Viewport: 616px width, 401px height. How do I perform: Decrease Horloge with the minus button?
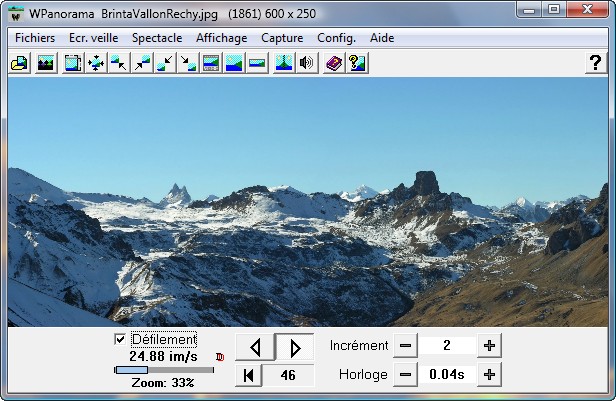click(x=405, y=375)
